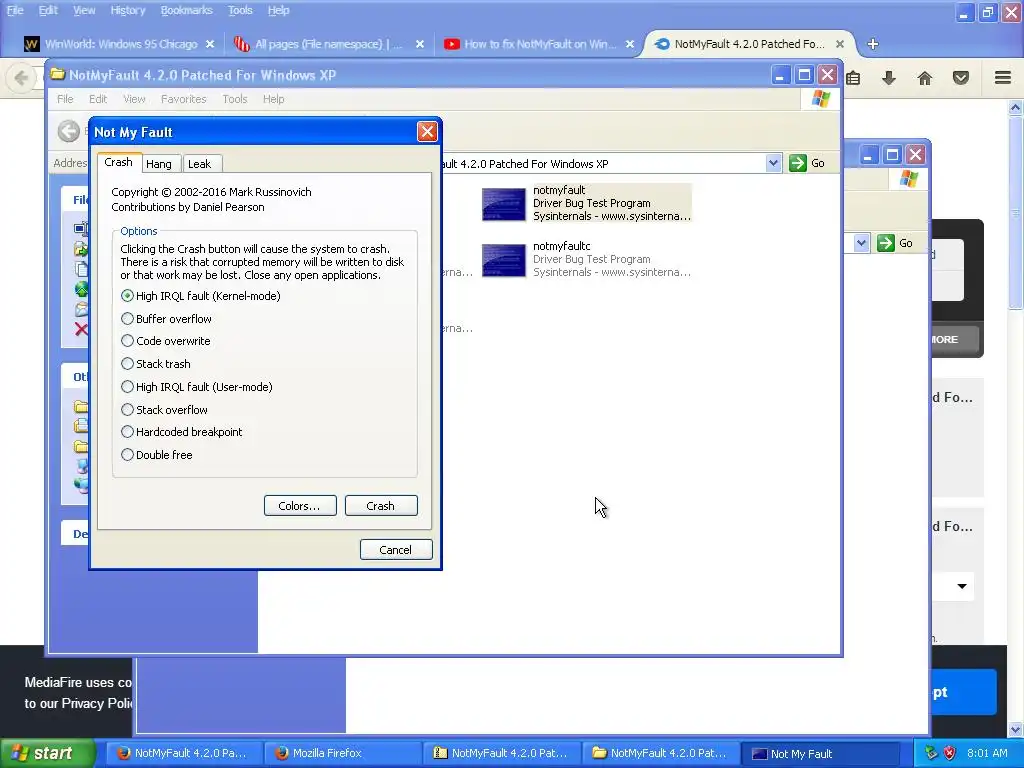This screenshot has width=1024, height=768.
Task: Open notmyfaultc program icon in Explorer
Action: tap(504, 261)
